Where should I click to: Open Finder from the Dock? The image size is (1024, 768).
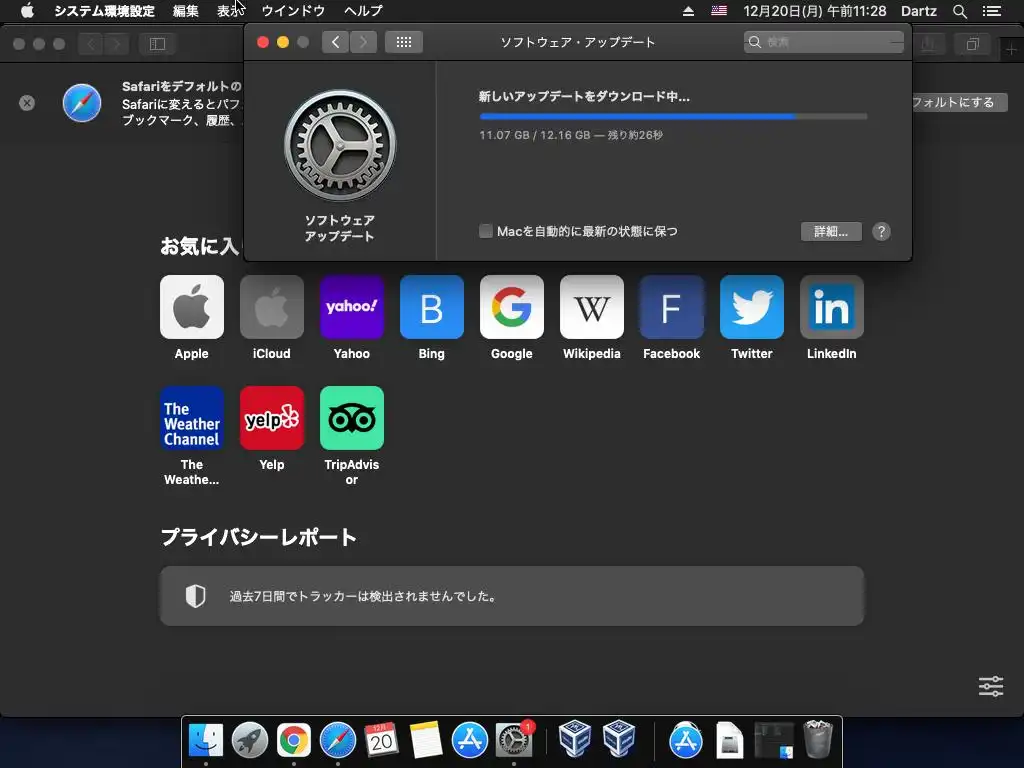(x=206, y=741)
